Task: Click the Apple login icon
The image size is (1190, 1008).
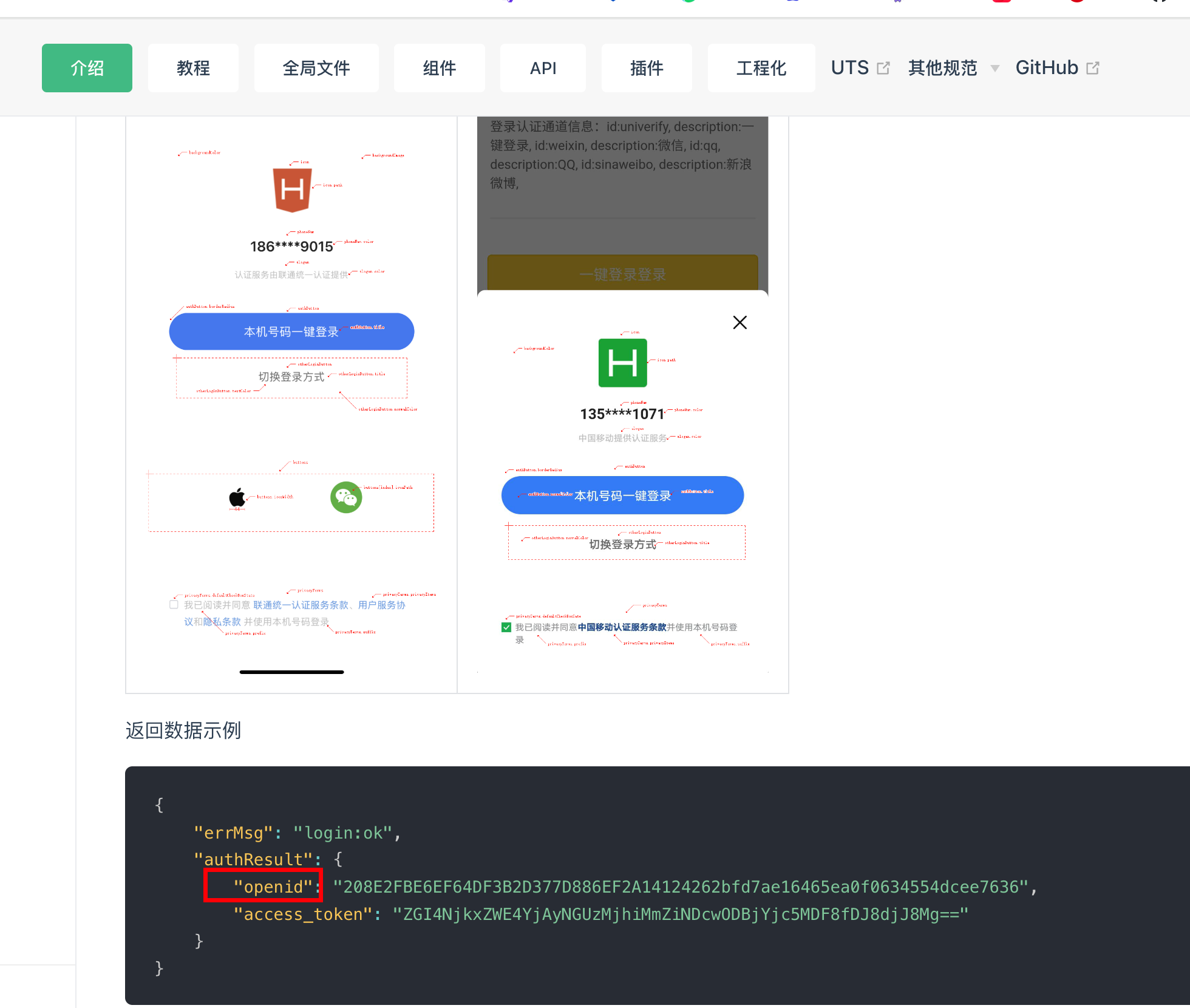Action: [237, 497]
